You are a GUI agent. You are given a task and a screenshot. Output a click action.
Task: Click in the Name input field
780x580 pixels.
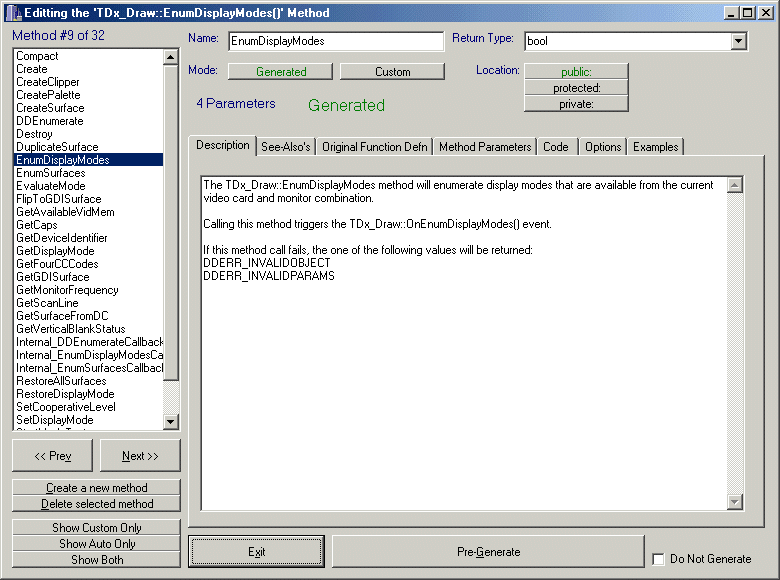click(335, 42)
